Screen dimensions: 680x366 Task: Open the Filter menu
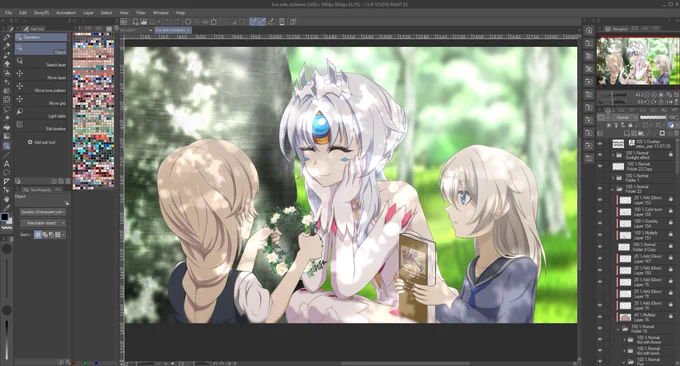tap(141, 13)
